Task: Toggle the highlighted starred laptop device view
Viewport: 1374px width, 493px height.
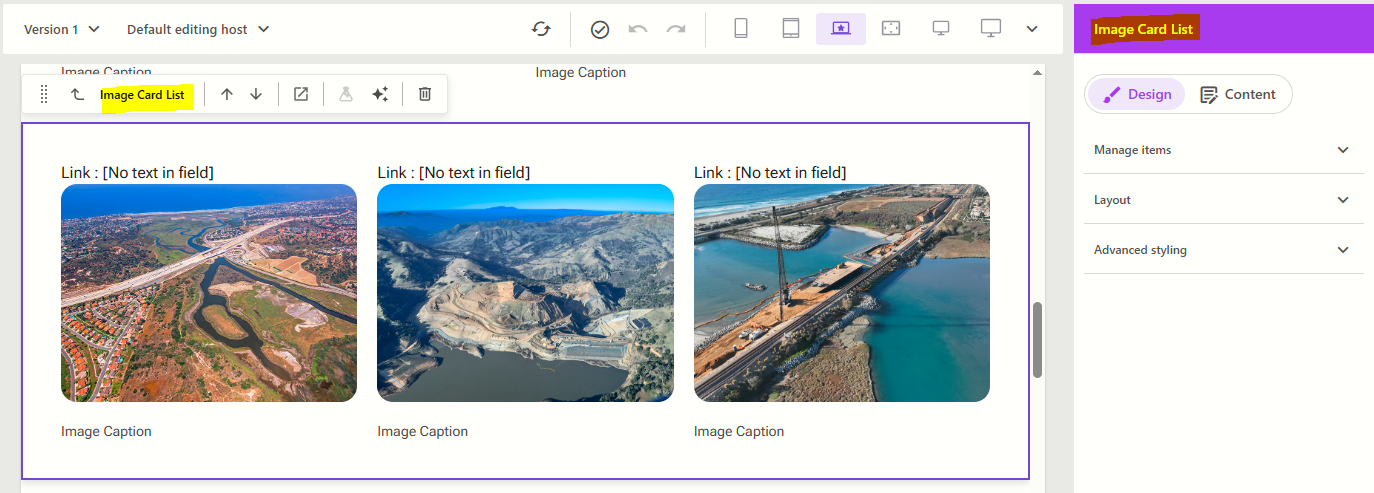Action: 840,29
